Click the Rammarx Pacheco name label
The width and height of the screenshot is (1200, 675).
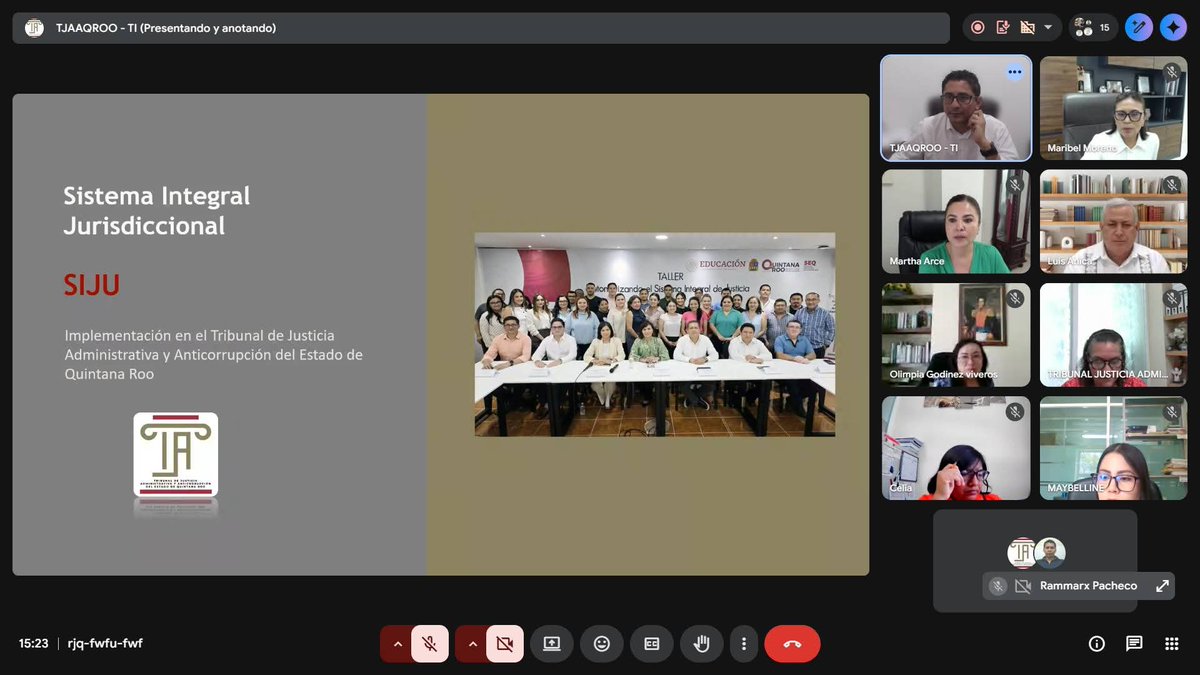tap(1088, 586)
